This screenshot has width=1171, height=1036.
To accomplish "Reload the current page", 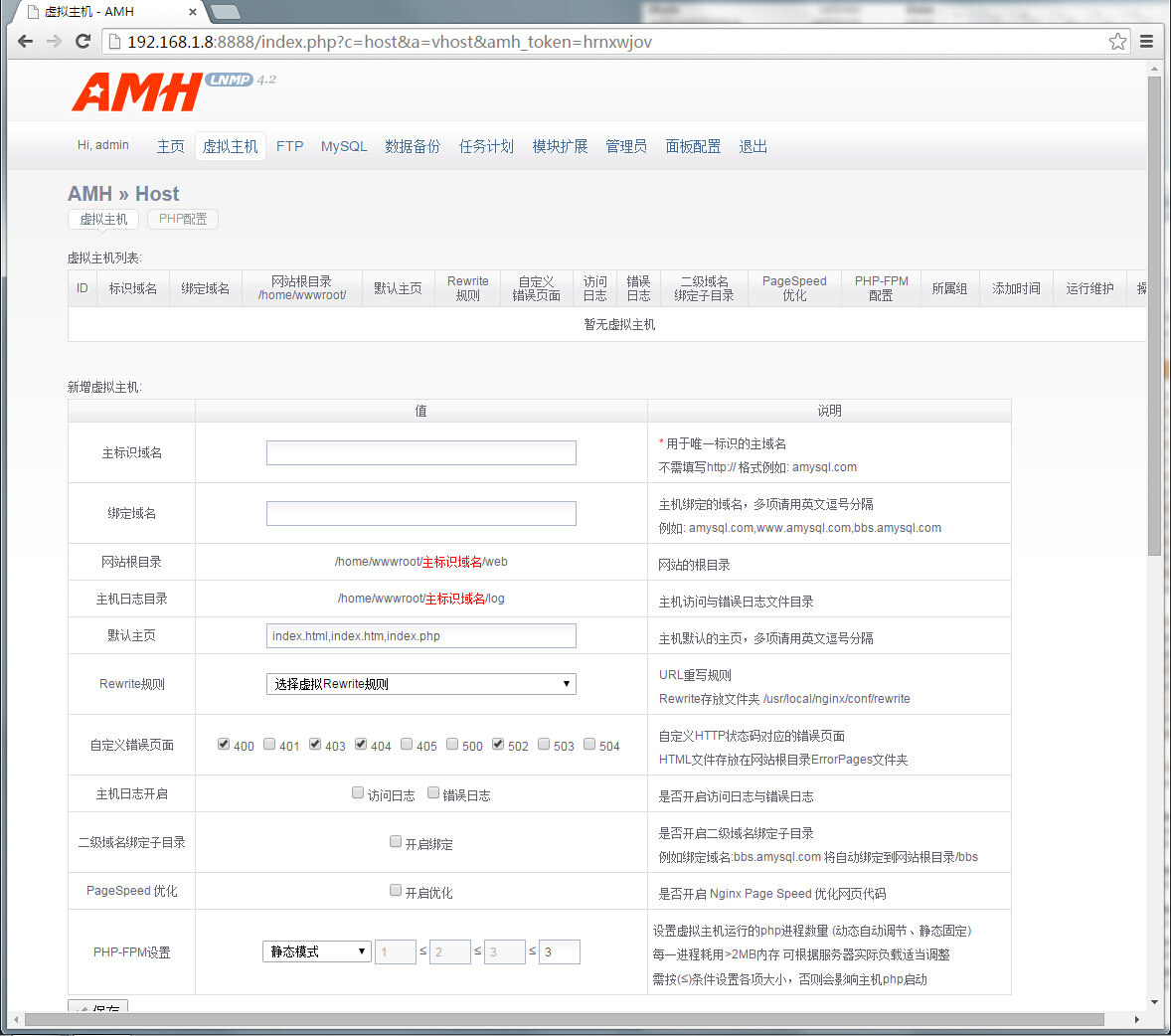I will tap(83, 42).
